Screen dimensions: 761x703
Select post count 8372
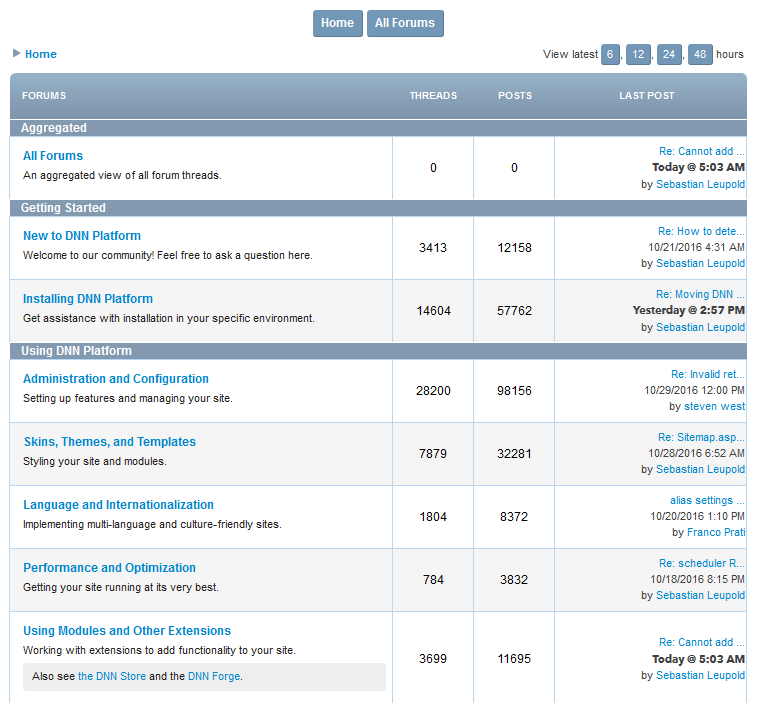(514, 517)
